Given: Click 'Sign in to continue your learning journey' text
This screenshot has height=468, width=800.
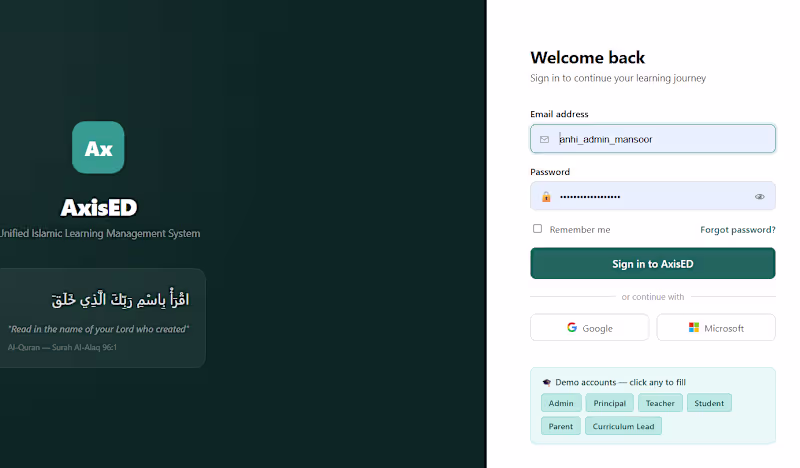Looking at the screenshot, I should 618,78.
